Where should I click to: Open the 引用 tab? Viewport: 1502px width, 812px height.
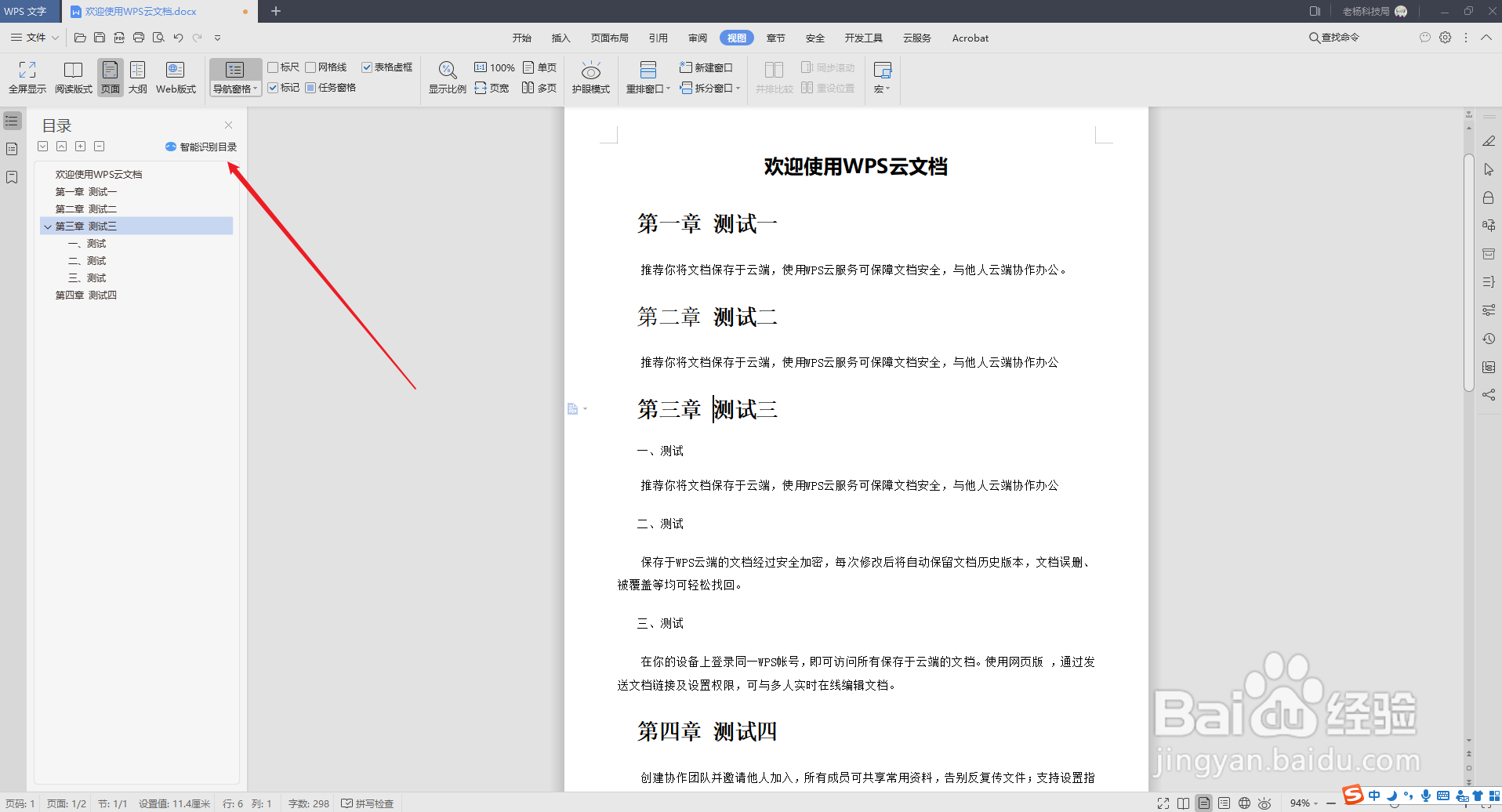click(x=658, y=38)
